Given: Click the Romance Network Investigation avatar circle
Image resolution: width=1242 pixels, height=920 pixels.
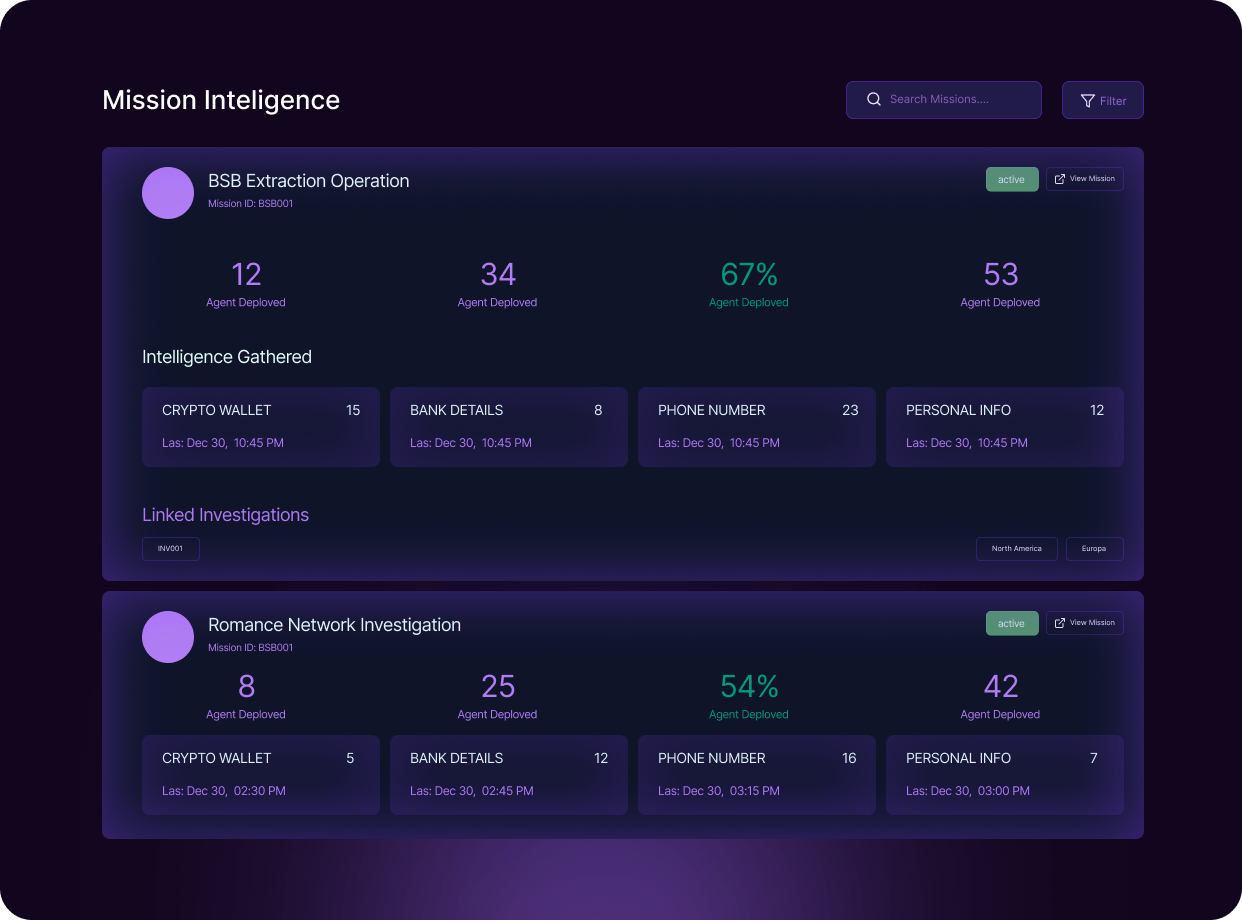Looking at the screenshot, I should [168, 637].
